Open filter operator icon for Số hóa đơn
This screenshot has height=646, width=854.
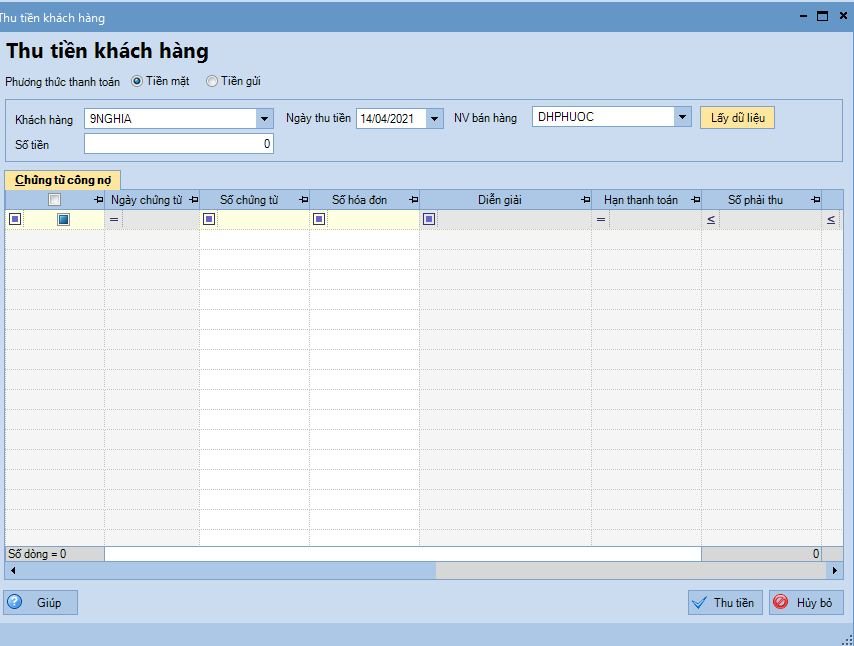(x=319, y=219)
